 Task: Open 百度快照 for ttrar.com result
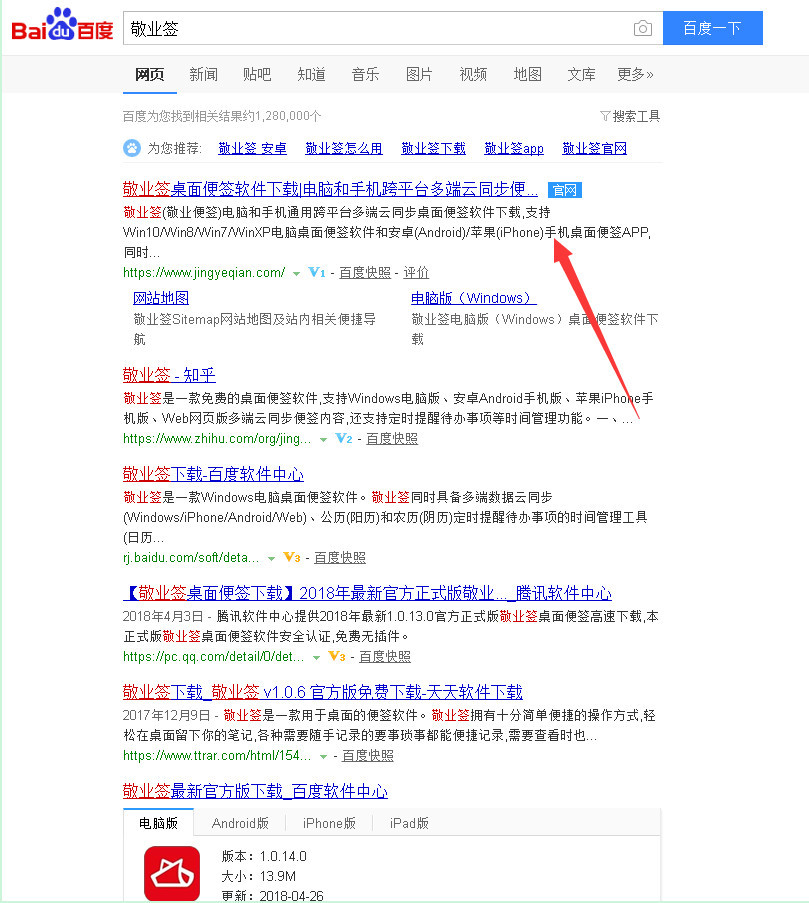coord(368,756)
